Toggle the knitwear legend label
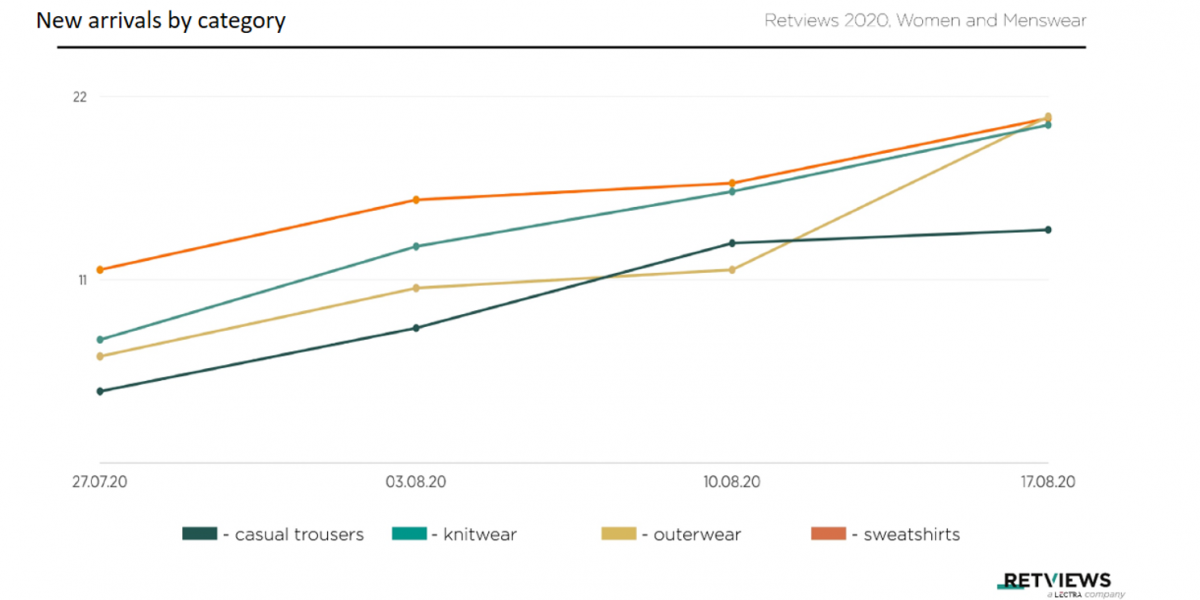The width and height of the screenshot is (1200, 600). pos(478,535)
